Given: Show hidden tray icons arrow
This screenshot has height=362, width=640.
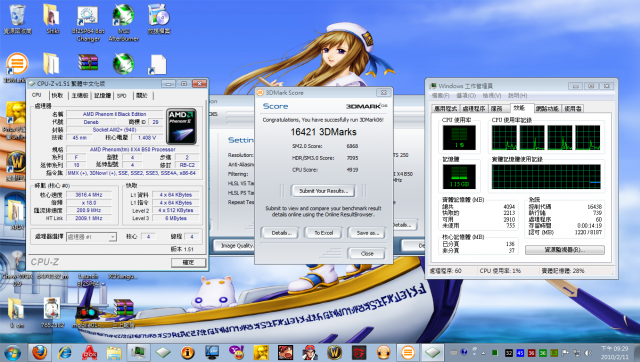Looking at the screenshot, I should tap(484, 353).
